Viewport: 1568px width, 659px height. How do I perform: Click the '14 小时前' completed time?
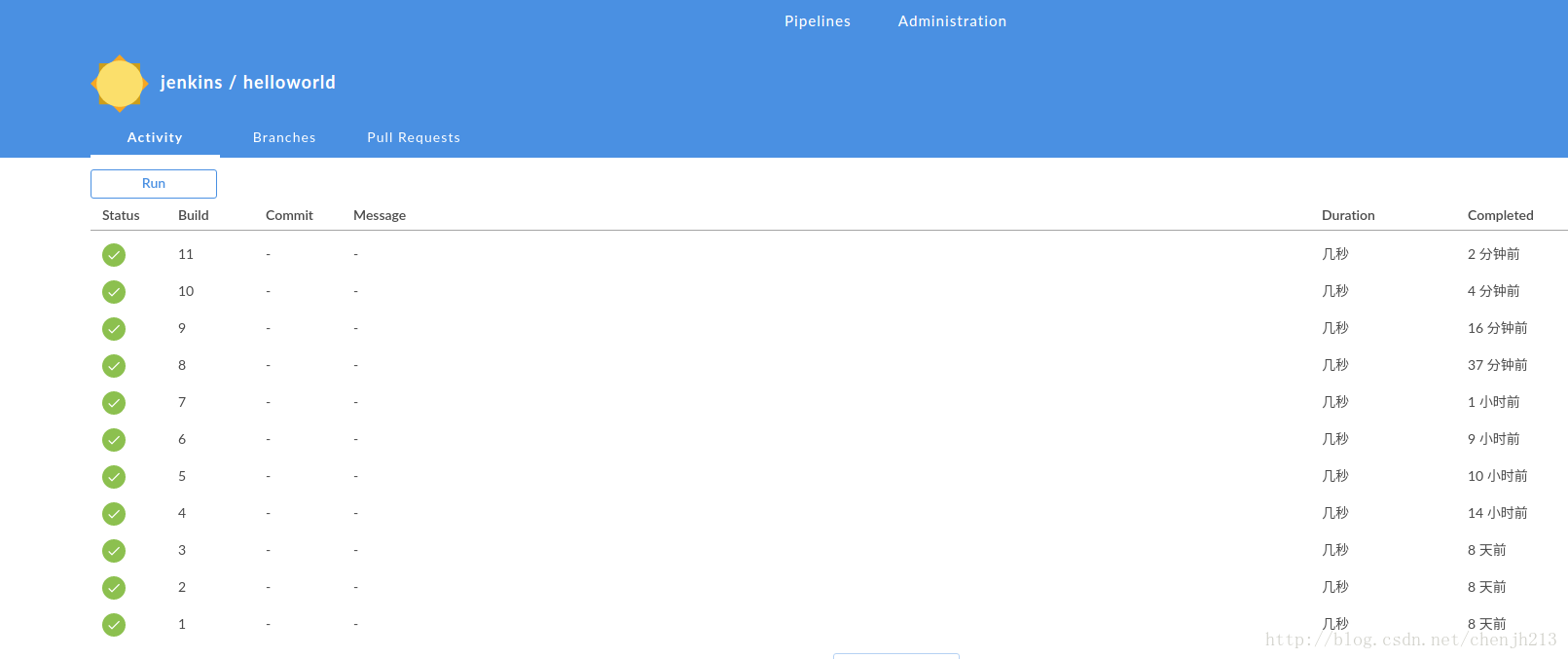click(1498, 513)
